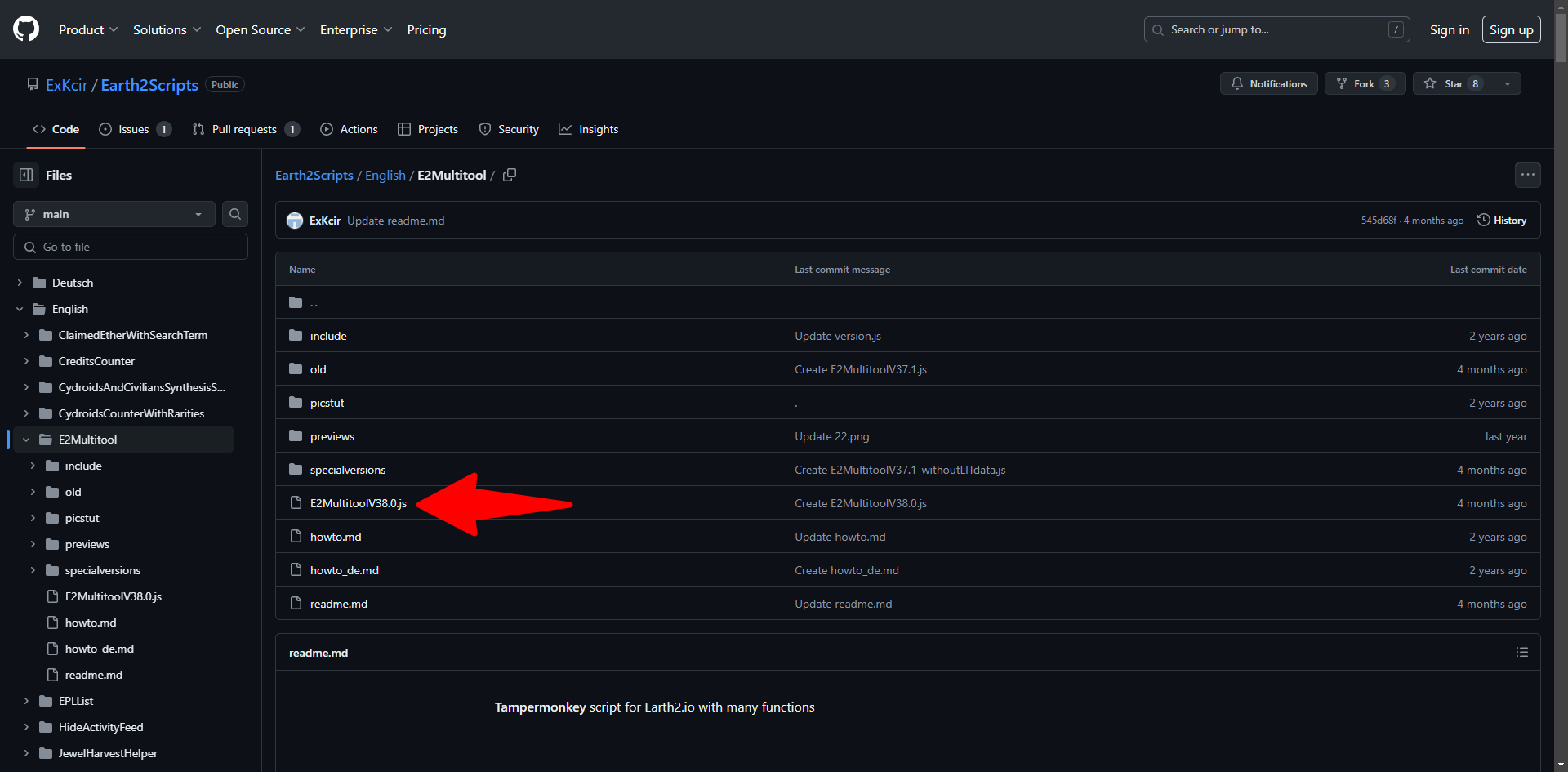Click the GitHub logo icon
This screenshot has height=772, width=1568.
tap(26, 29)
